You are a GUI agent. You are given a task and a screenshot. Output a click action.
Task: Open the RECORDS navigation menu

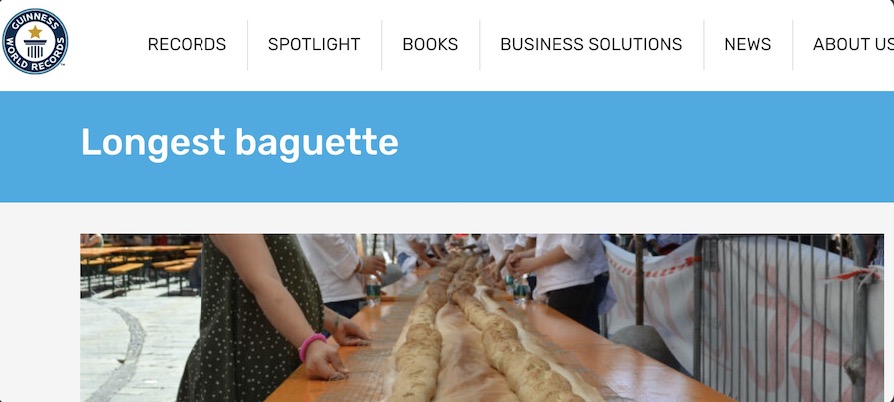pyautogui.click(x=187, y=44)
